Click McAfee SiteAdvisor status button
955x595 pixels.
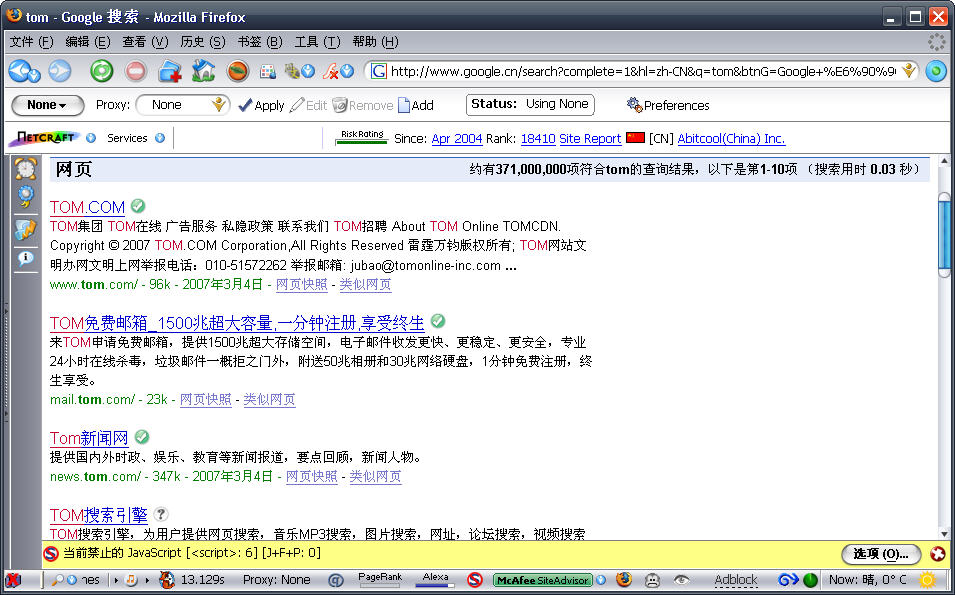tap(543, 580)
